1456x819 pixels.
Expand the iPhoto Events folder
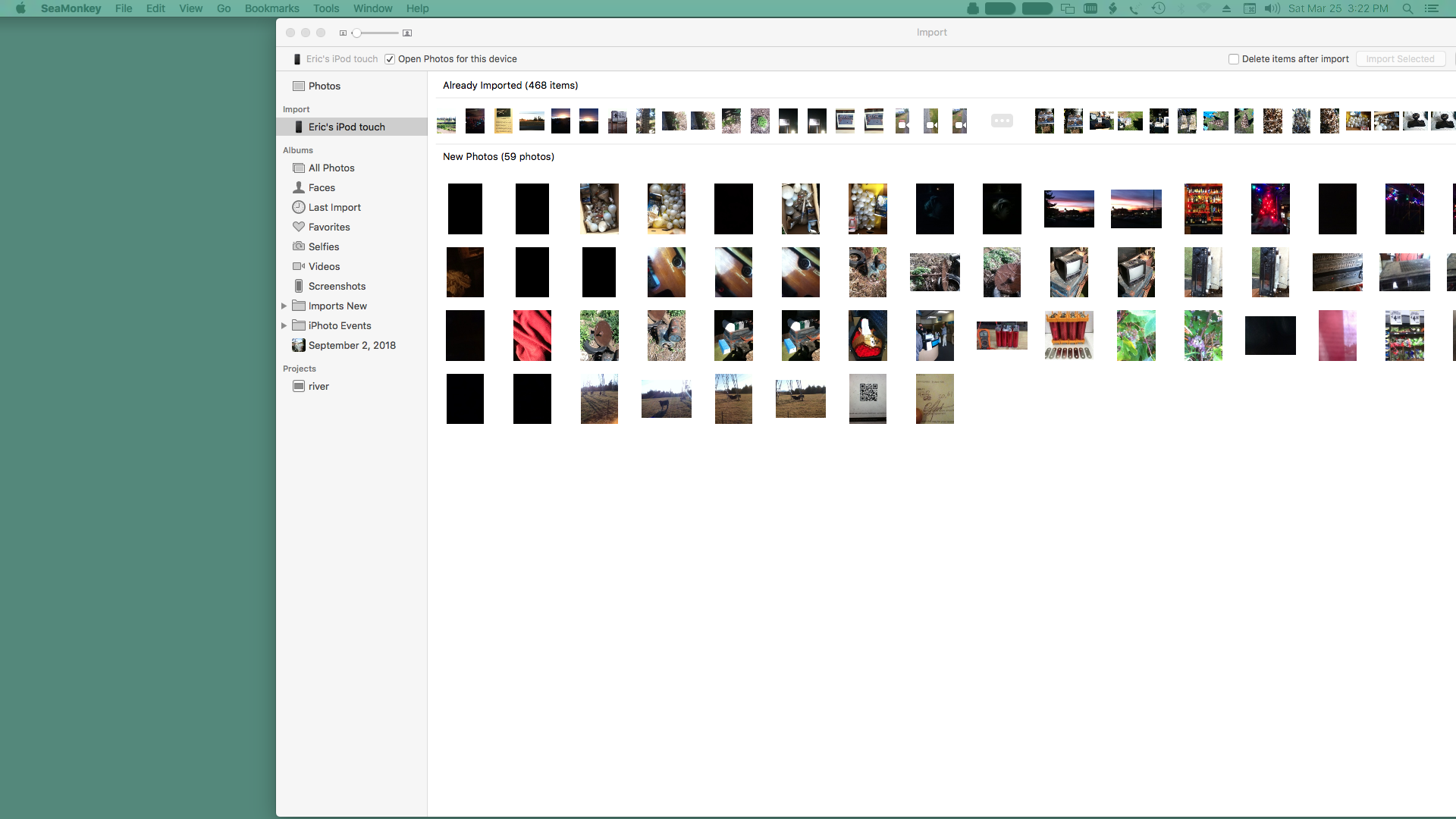point(284,325)
